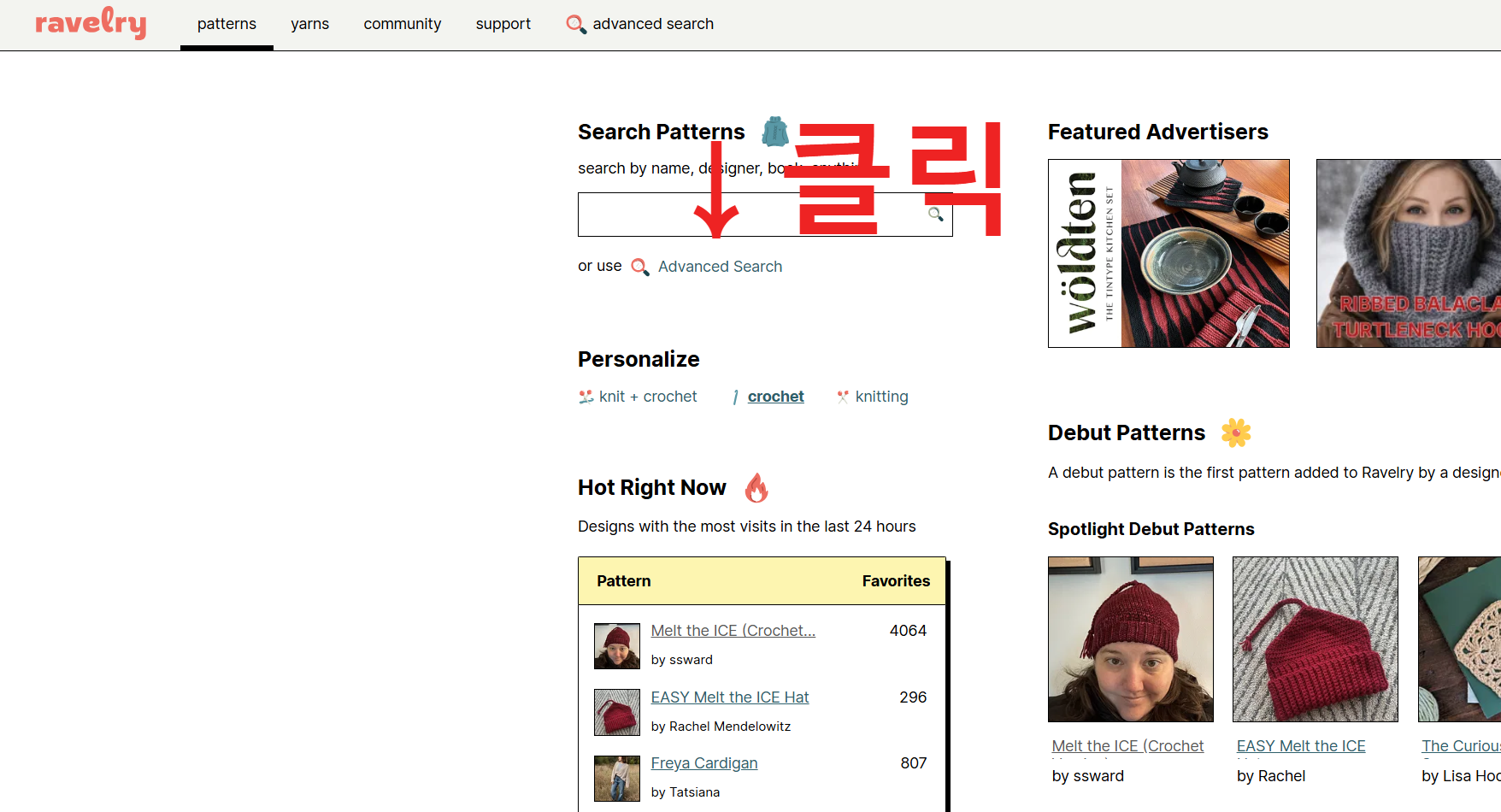Click 'by Tatsiana' text
The width and height of the screenshot is (1501, 812).
pos(686,792)
